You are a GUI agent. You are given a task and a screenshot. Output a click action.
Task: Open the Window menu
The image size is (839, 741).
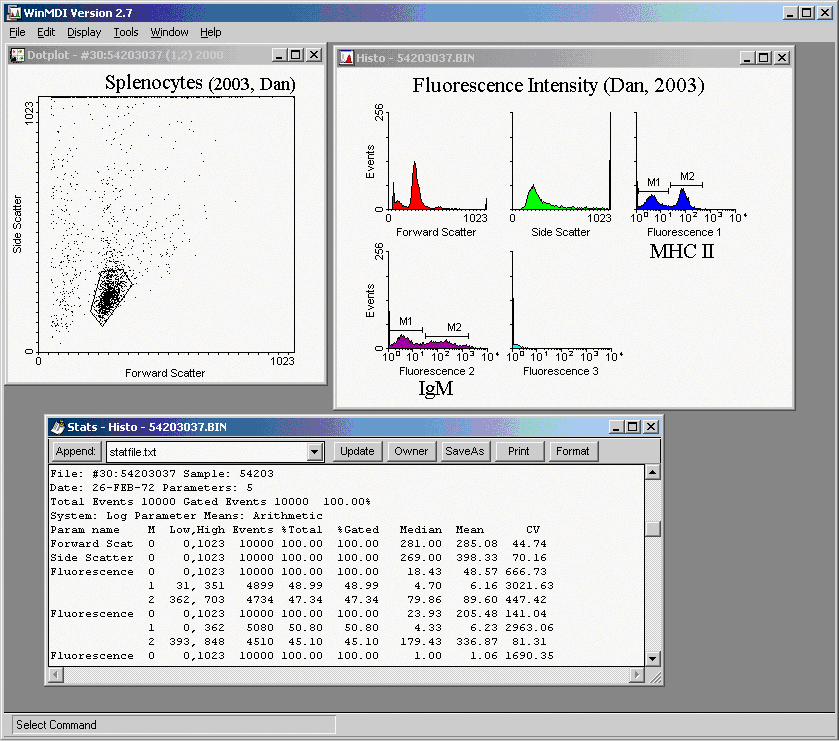pyautogui.click(x=169, y=32)
